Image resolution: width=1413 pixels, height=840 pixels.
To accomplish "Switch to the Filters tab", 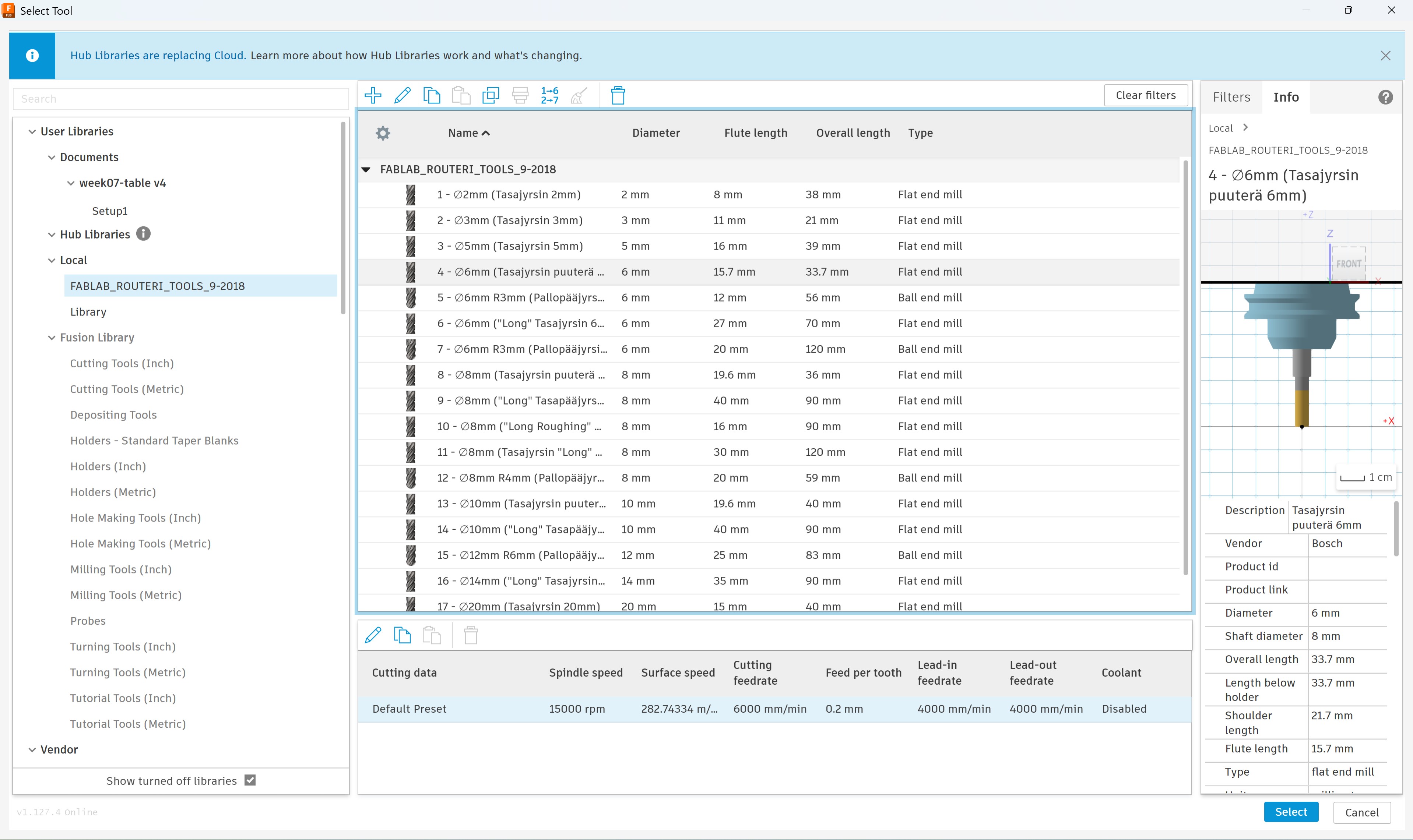I will [x=1231, y=97].
